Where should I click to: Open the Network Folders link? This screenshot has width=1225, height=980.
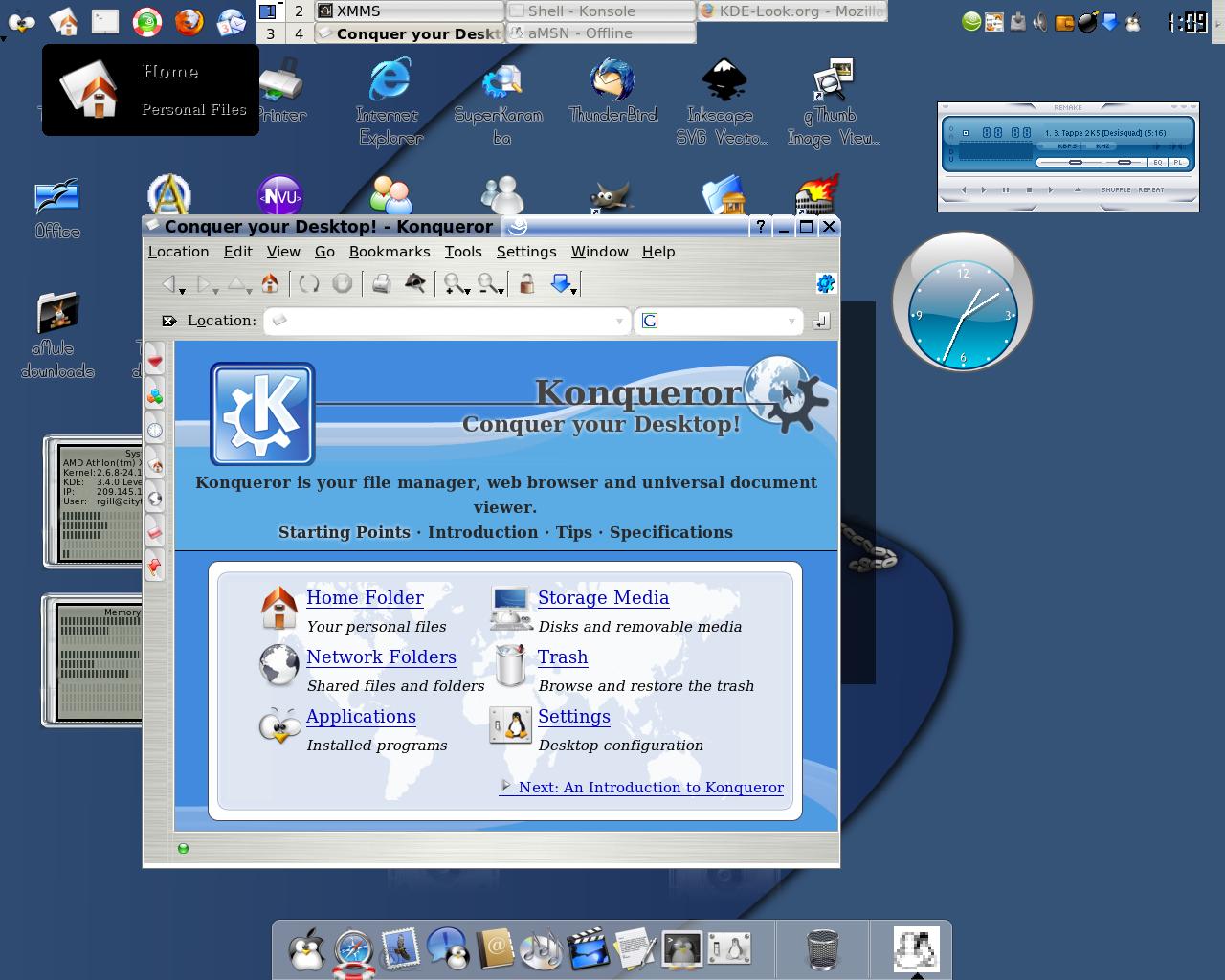click(x=381, y=657)
